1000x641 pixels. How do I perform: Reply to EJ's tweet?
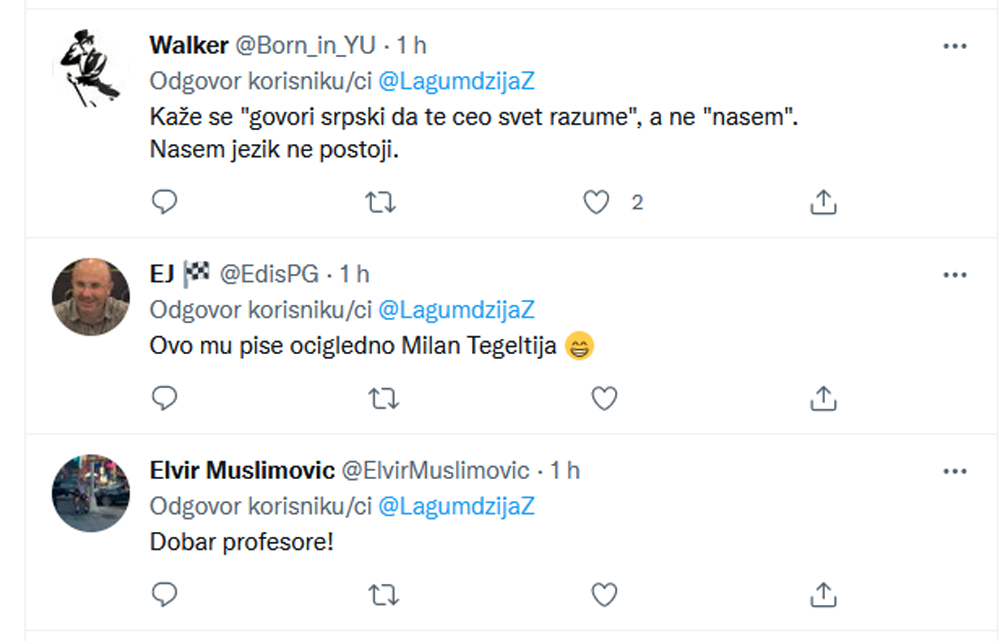(164, 400)
